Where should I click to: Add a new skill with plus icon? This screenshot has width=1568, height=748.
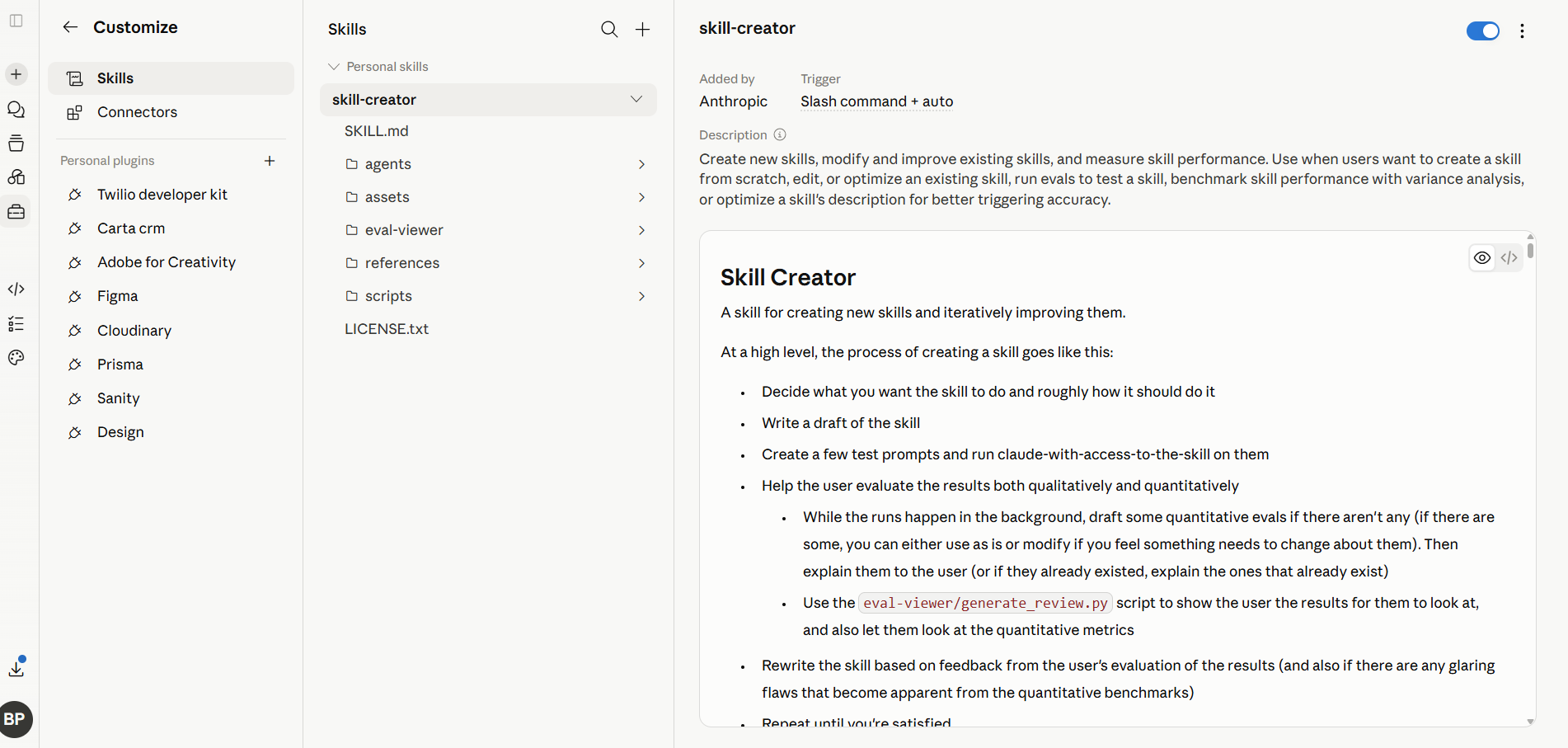[643, 30]
